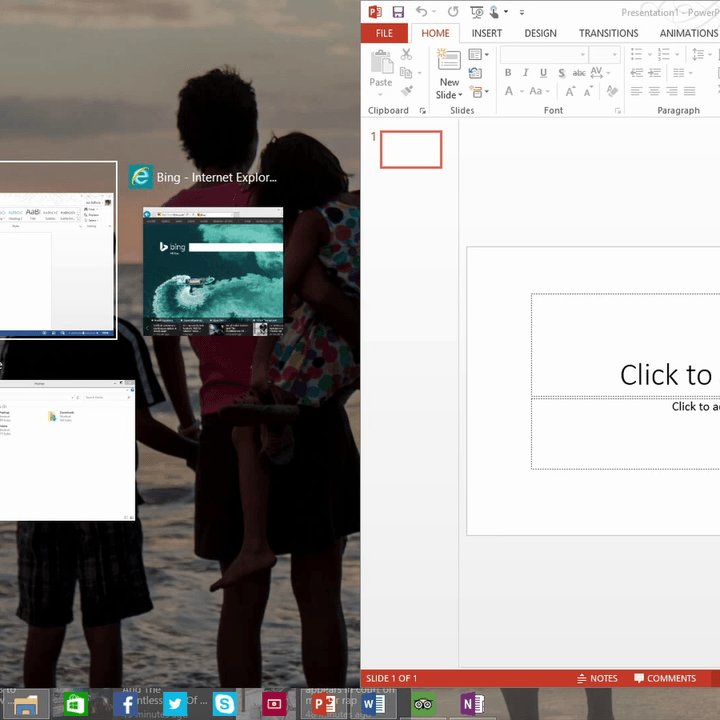Click the subtitle placeholder on slide

(x=626, y=433)
